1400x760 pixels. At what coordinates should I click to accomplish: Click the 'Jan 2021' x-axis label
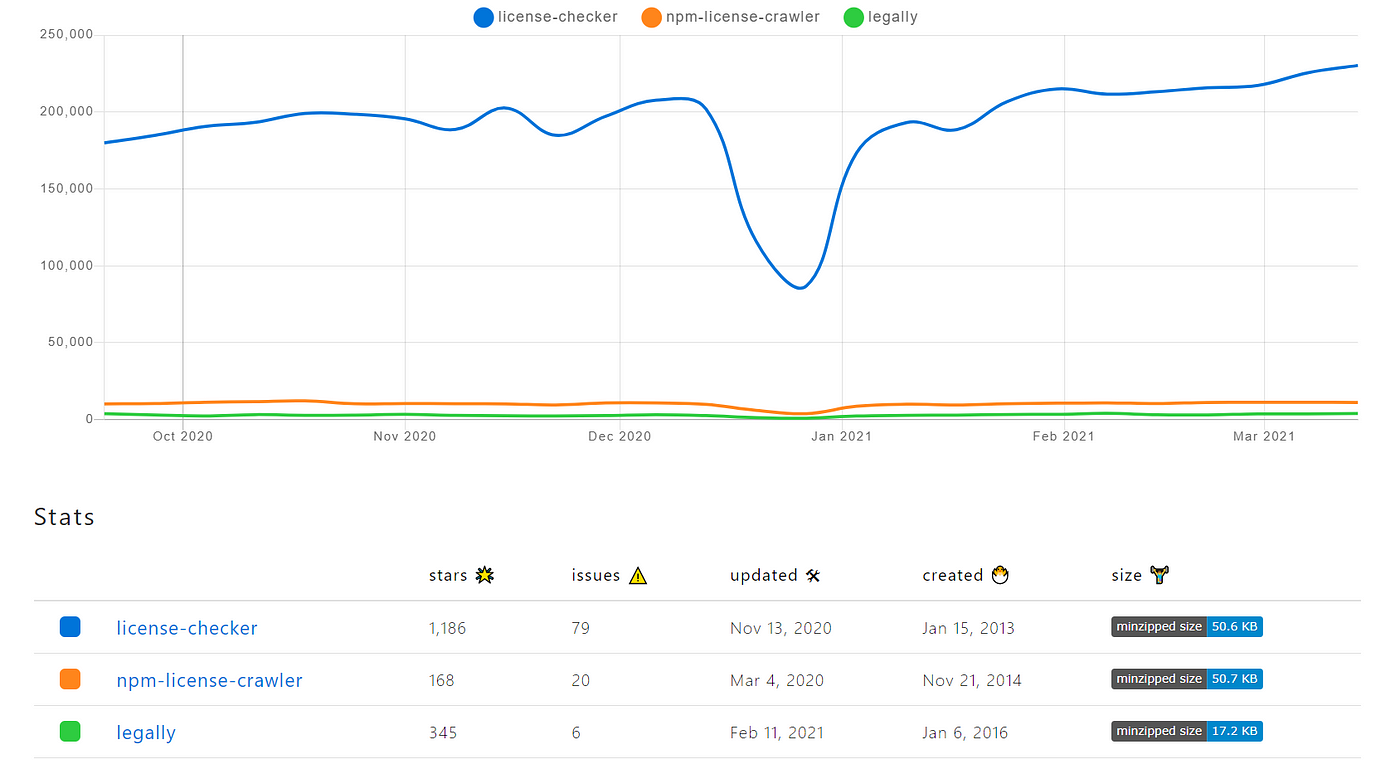842,436
